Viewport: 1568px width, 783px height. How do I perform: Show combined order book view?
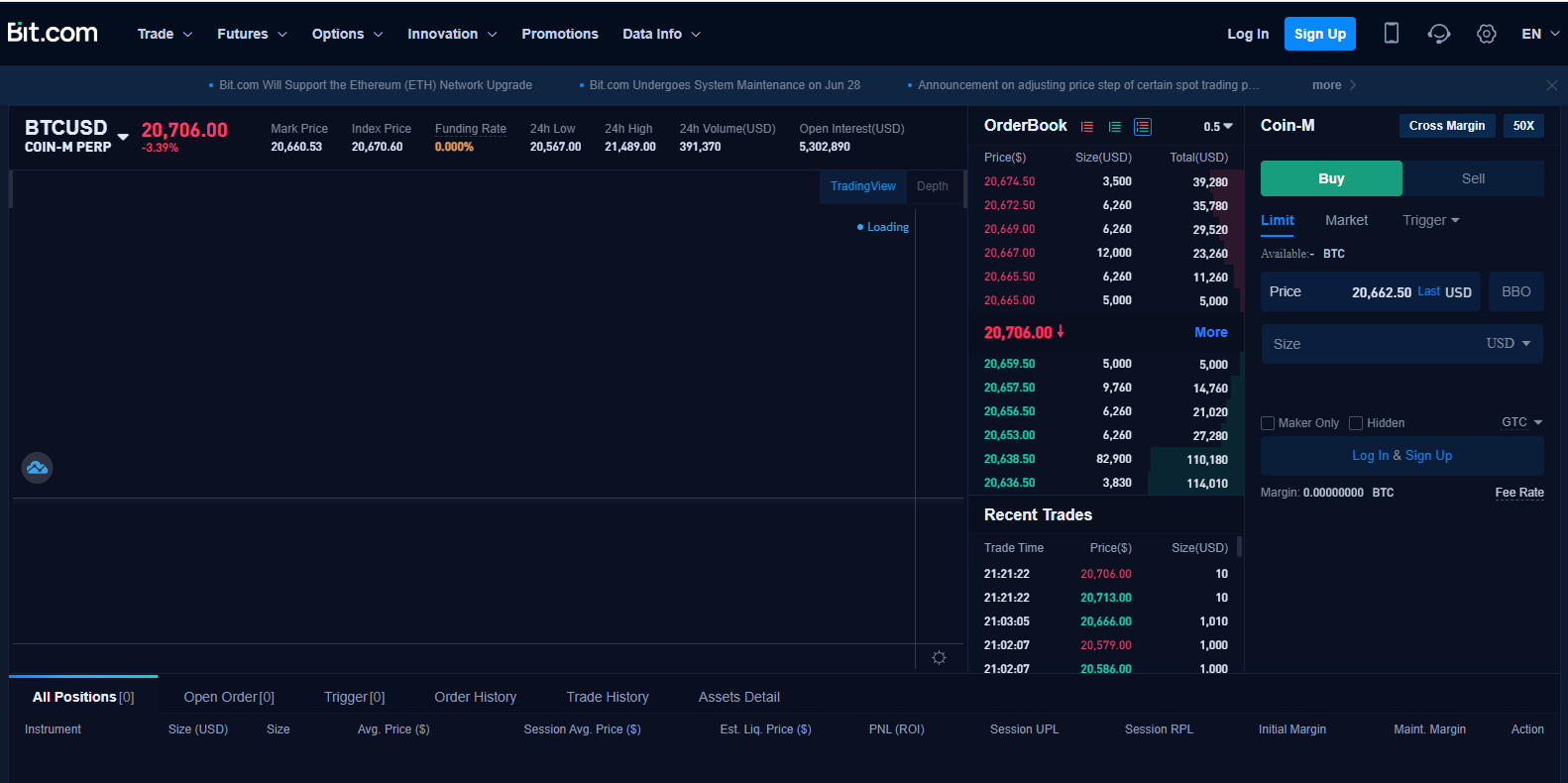pos(1143,127)
